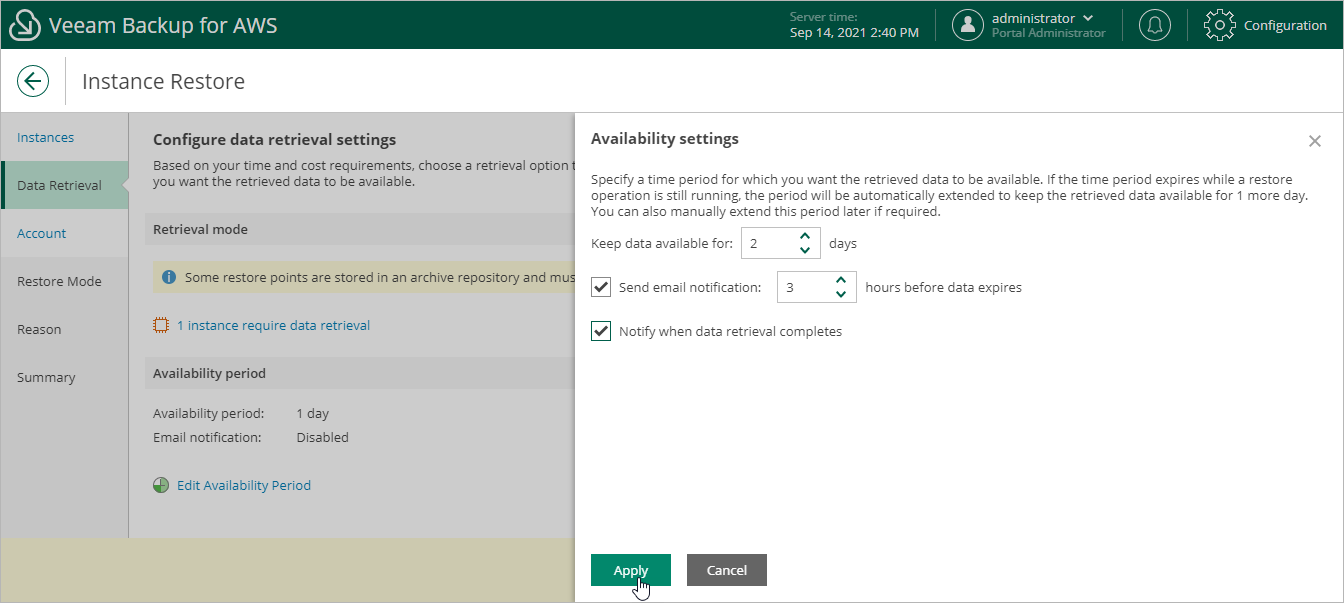This screenshot has width=1344, height=603.
Task: Click the back arrow icon
Action: click(x=33, y=81)
